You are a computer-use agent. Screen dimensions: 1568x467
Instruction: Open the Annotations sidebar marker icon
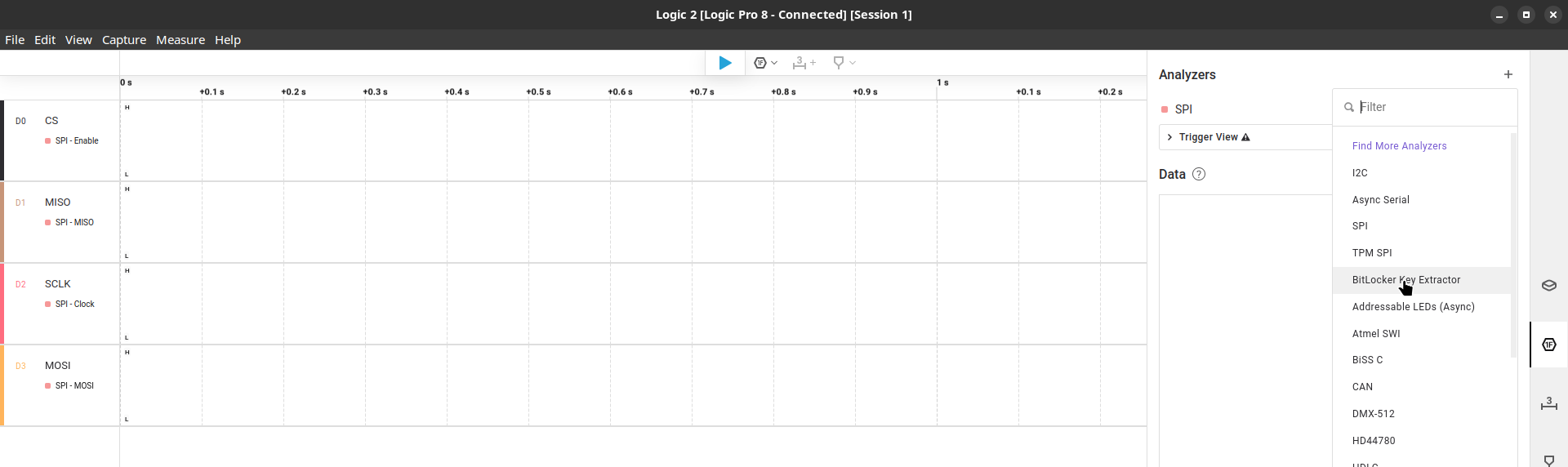tap(1548, 460)
